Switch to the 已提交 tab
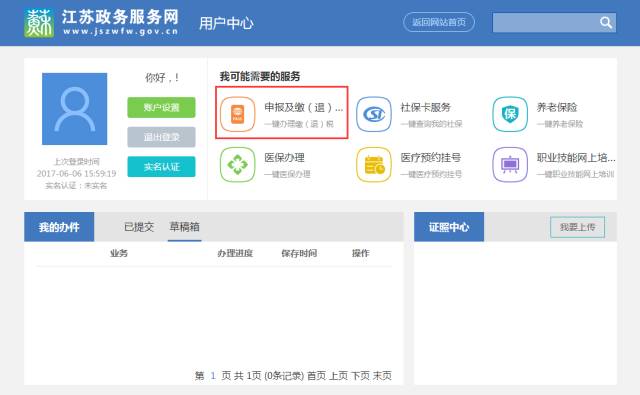The width and height of the screenshot is (640, 395). [139, 227]
